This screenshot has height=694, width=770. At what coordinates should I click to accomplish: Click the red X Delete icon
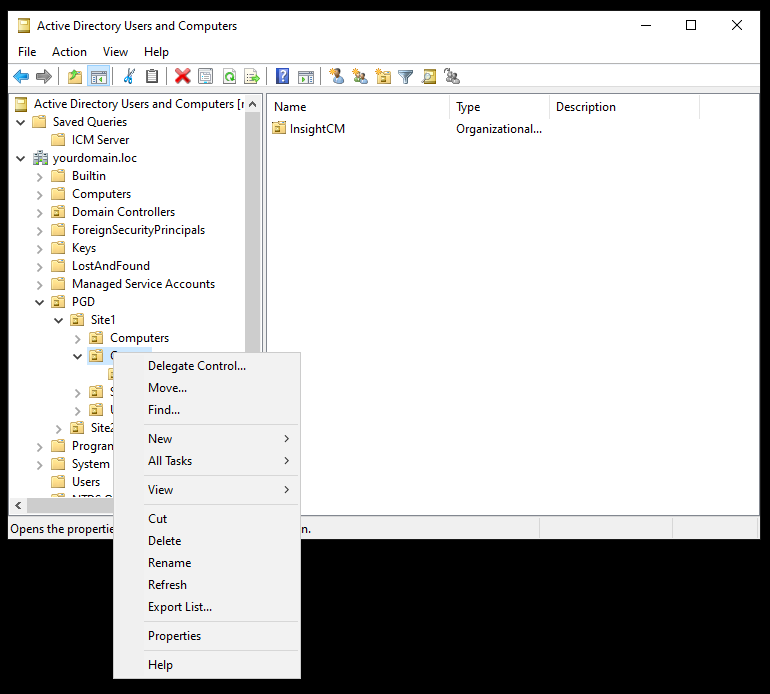(x=183, y=77)
